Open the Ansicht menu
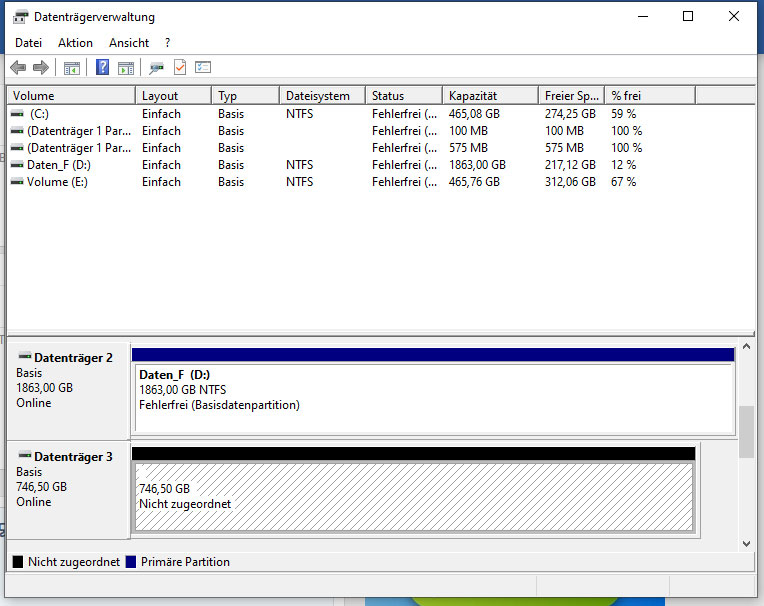 pos(129,43)
